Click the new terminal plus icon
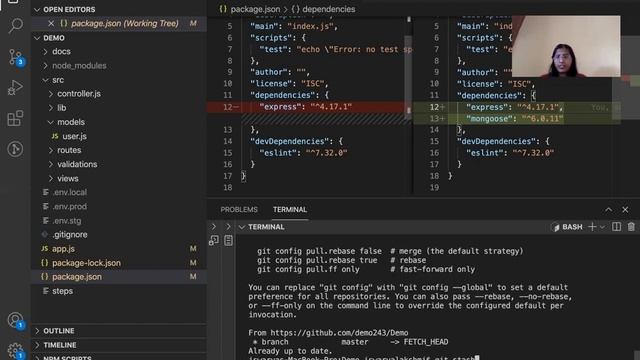 tap(592, 227)
